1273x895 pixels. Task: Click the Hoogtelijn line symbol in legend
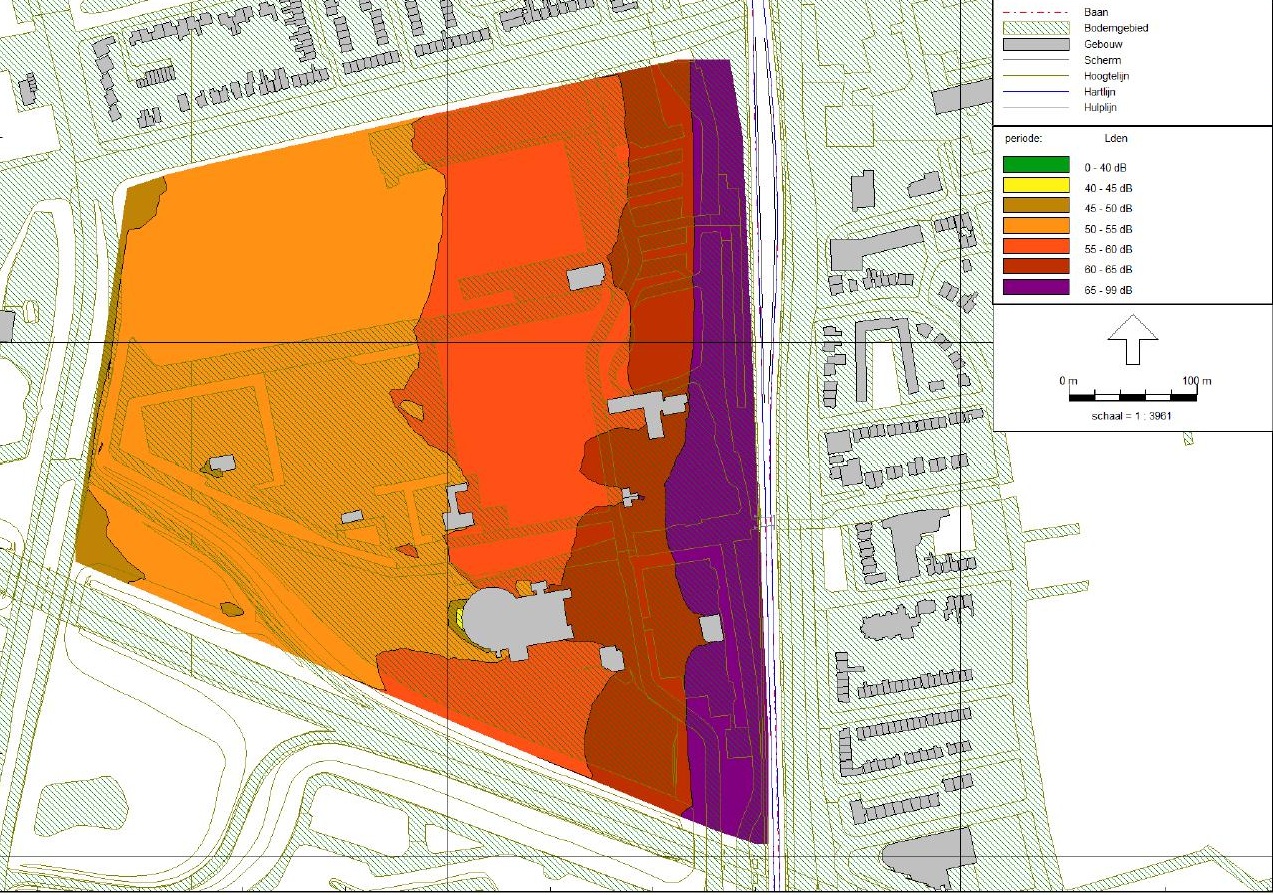(x=1034, y=76)
